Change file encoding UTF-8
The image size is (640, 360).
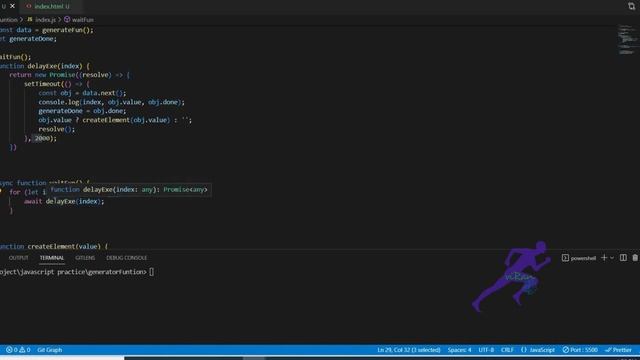point(486,350)
